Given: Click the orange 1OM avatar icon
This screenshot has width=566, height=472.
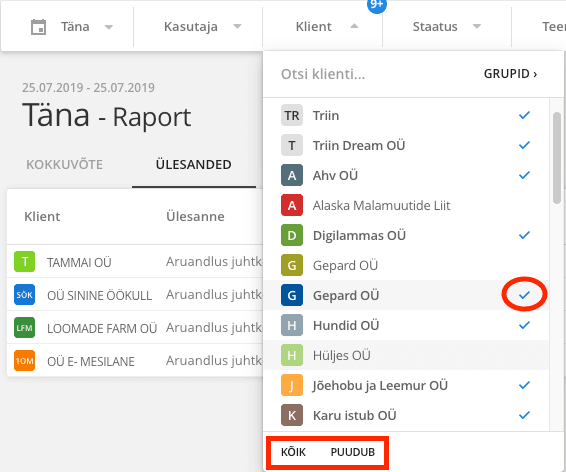Looking at the screenshot, I should (x=25, y=360).
